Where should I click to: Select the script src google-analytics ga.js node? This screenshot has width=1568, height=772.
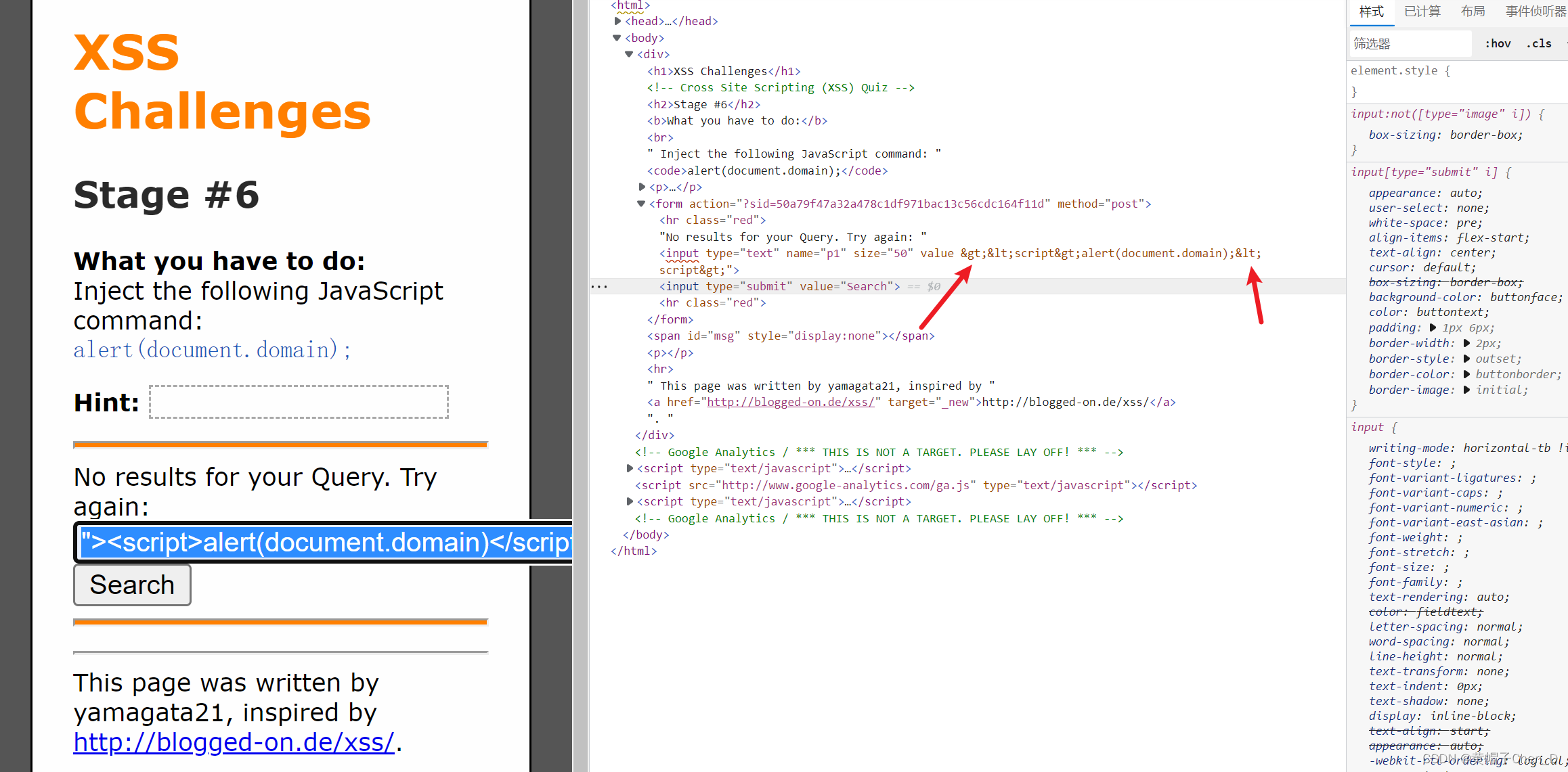[x=916, y=485]
